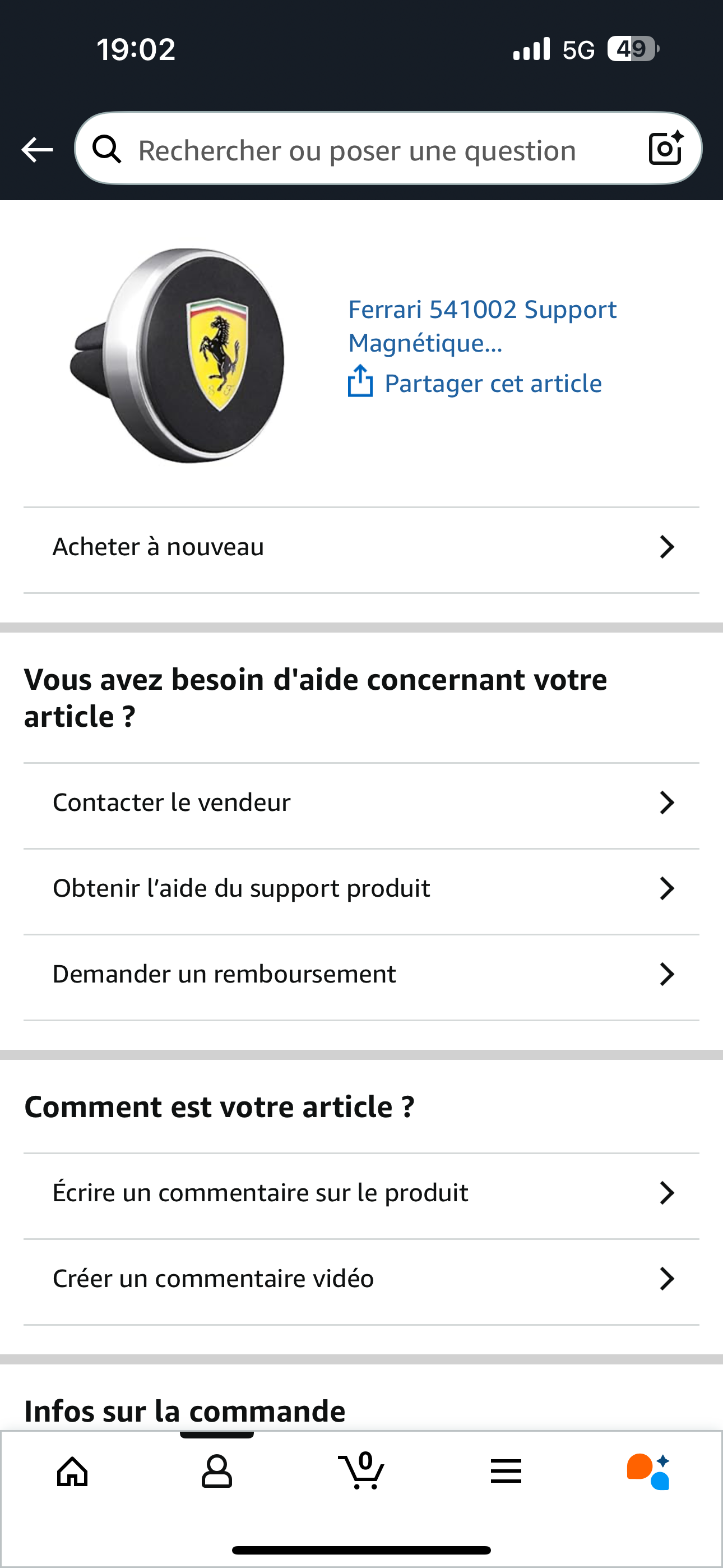
Task: Select Écrire un commentaire sur le produit
Action: (x=261, y=1193)
